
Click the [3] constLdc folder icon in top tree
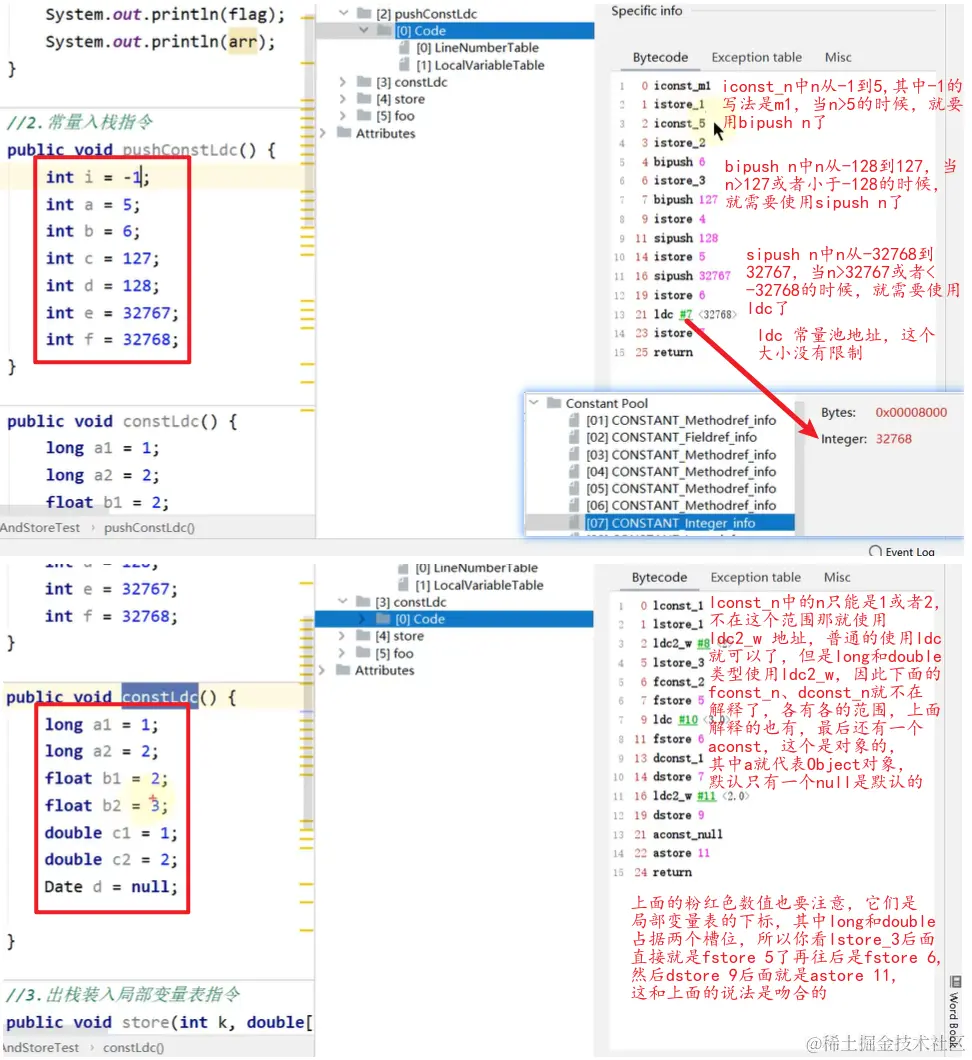[364, 82]
